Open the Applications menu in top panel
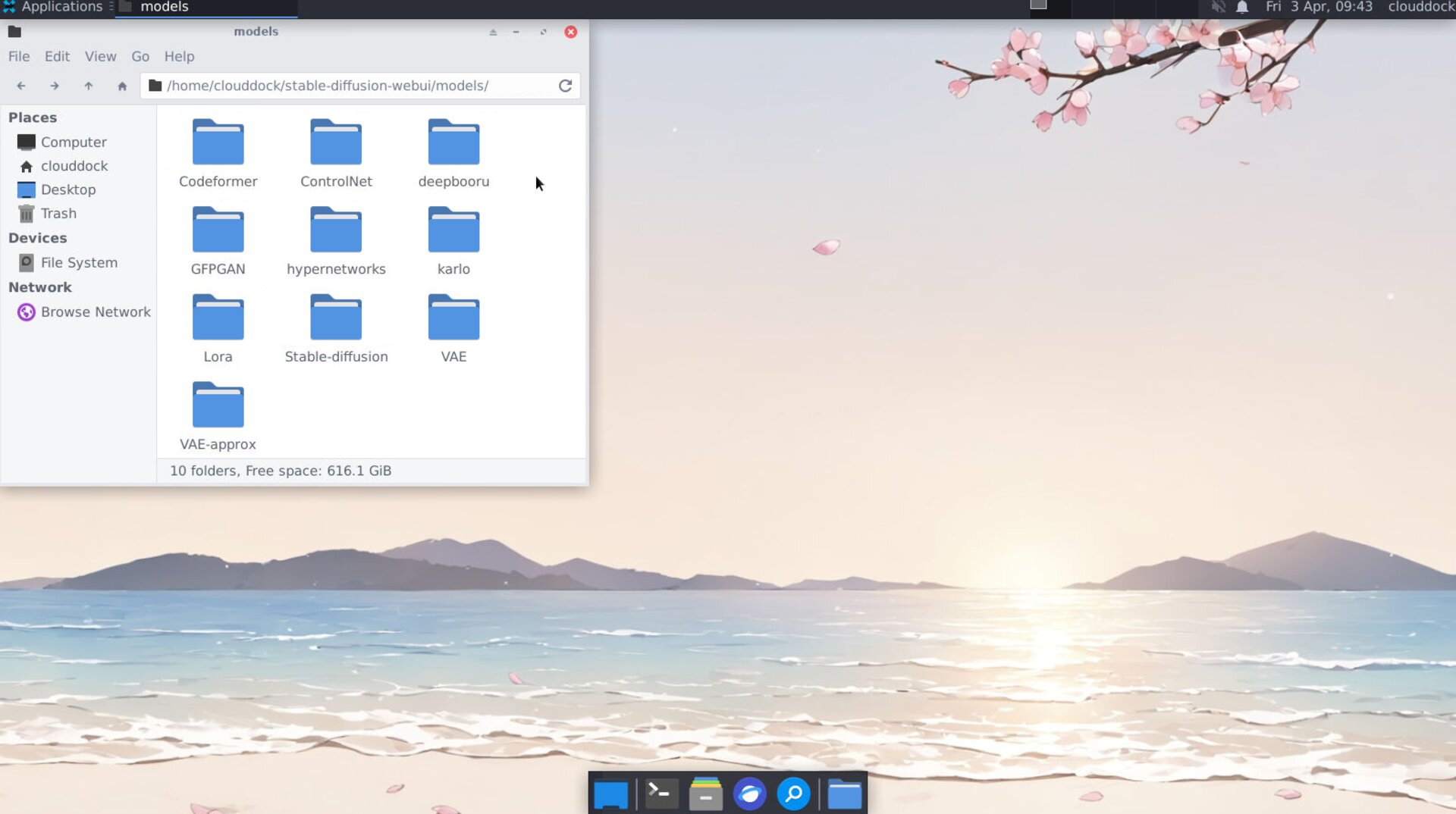Viewport: 1456px width, 814px height. tap(53, 8)
